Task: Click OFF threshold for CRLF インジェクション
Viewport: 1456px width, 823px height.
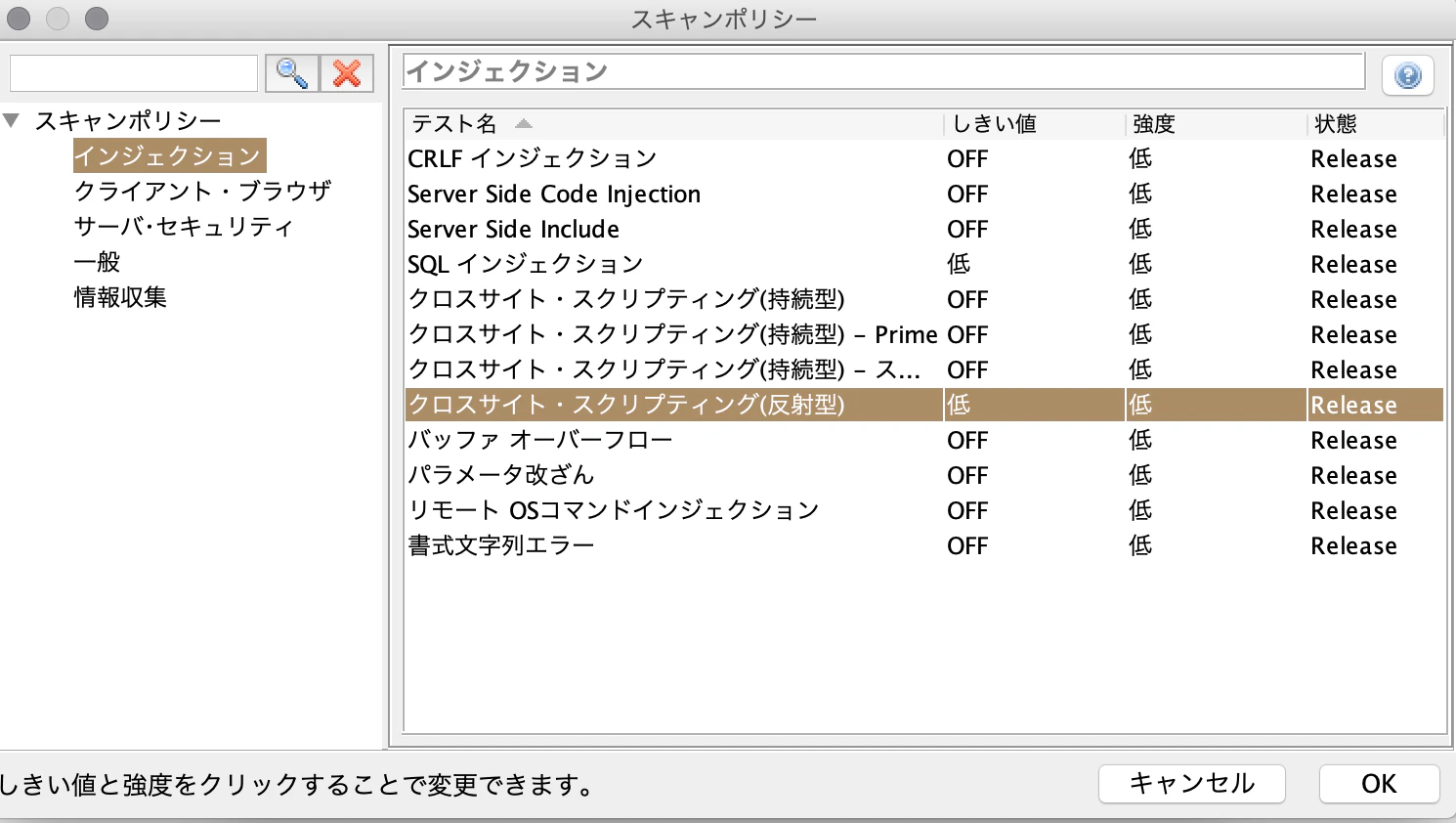Action: [x=967, y=158]
